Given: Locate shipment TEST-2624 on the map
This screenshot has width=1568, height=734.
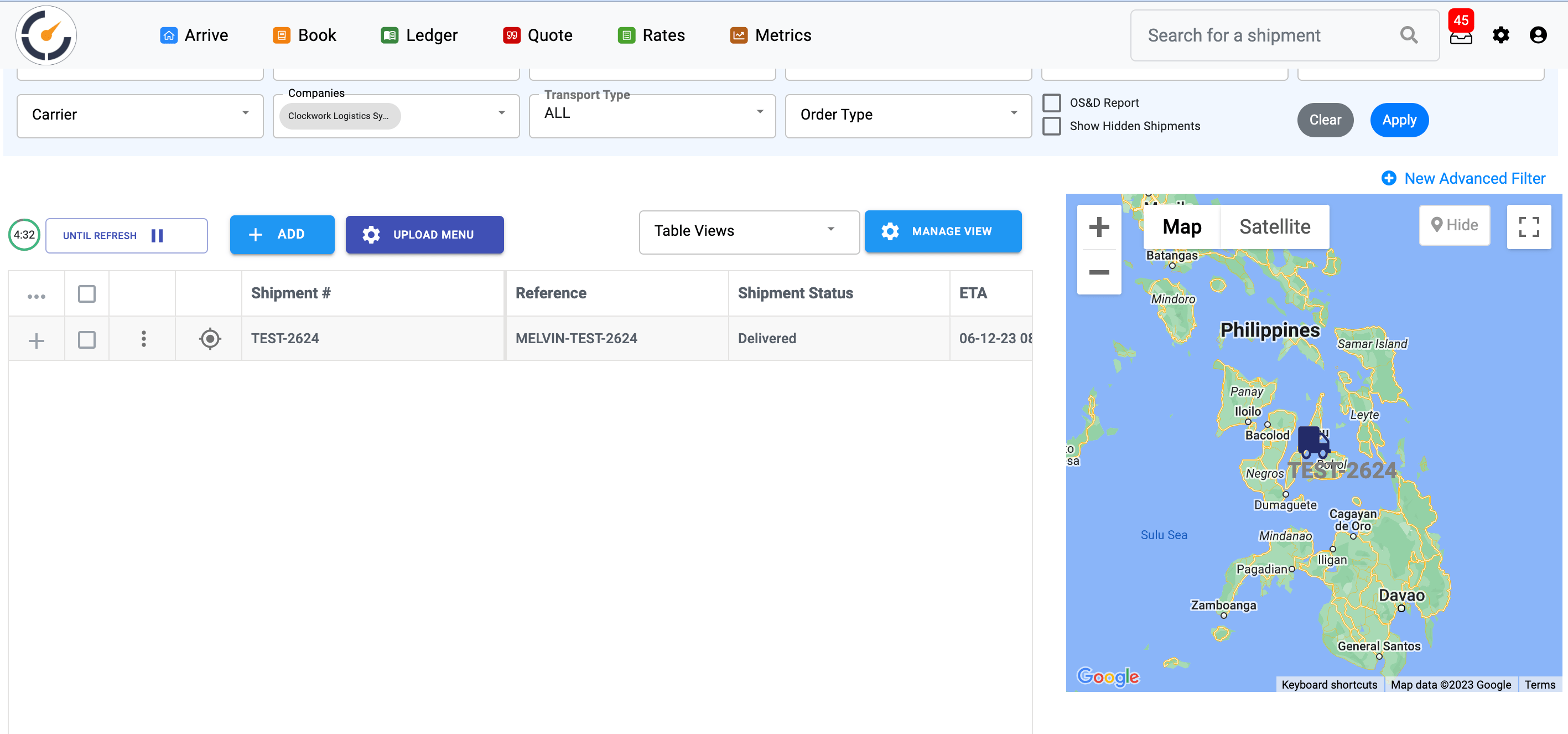Looking at the screenshot, I should tap(209, 339).
